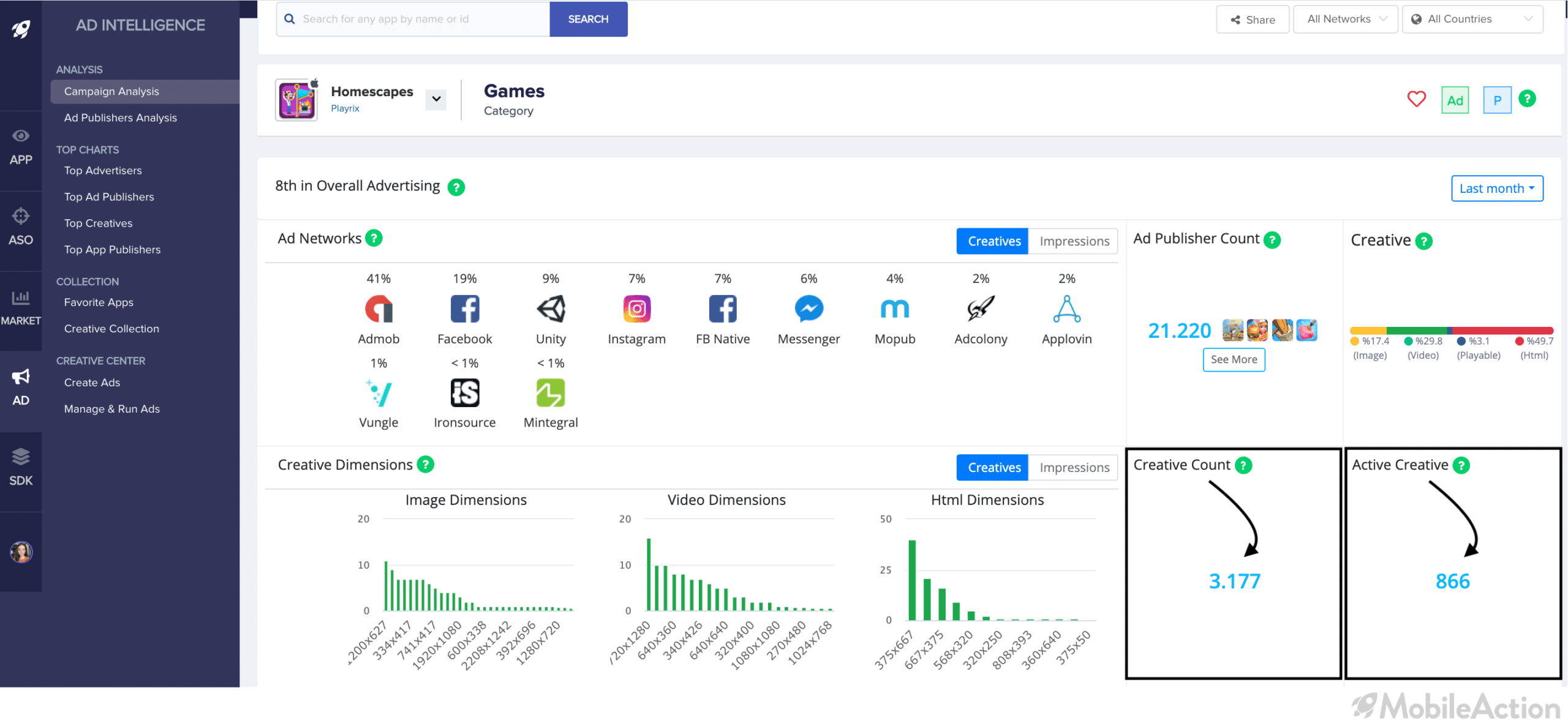Click the Share button
Image resolution: width=1568 pixels, height=723 pixels.
(1253, 20)
